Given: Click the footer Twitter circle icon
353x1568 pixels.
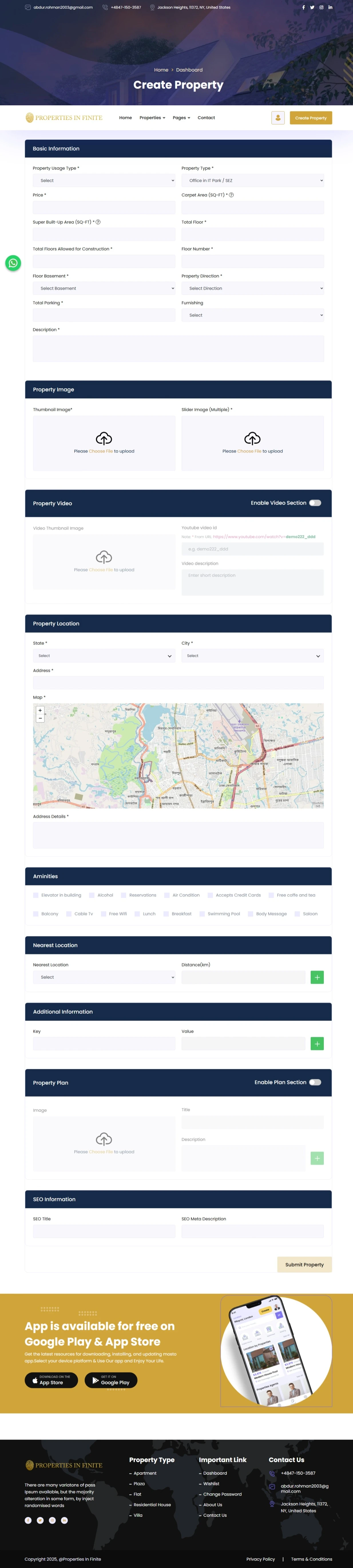Looking at the screenshot, I should tap(40, 1520).
